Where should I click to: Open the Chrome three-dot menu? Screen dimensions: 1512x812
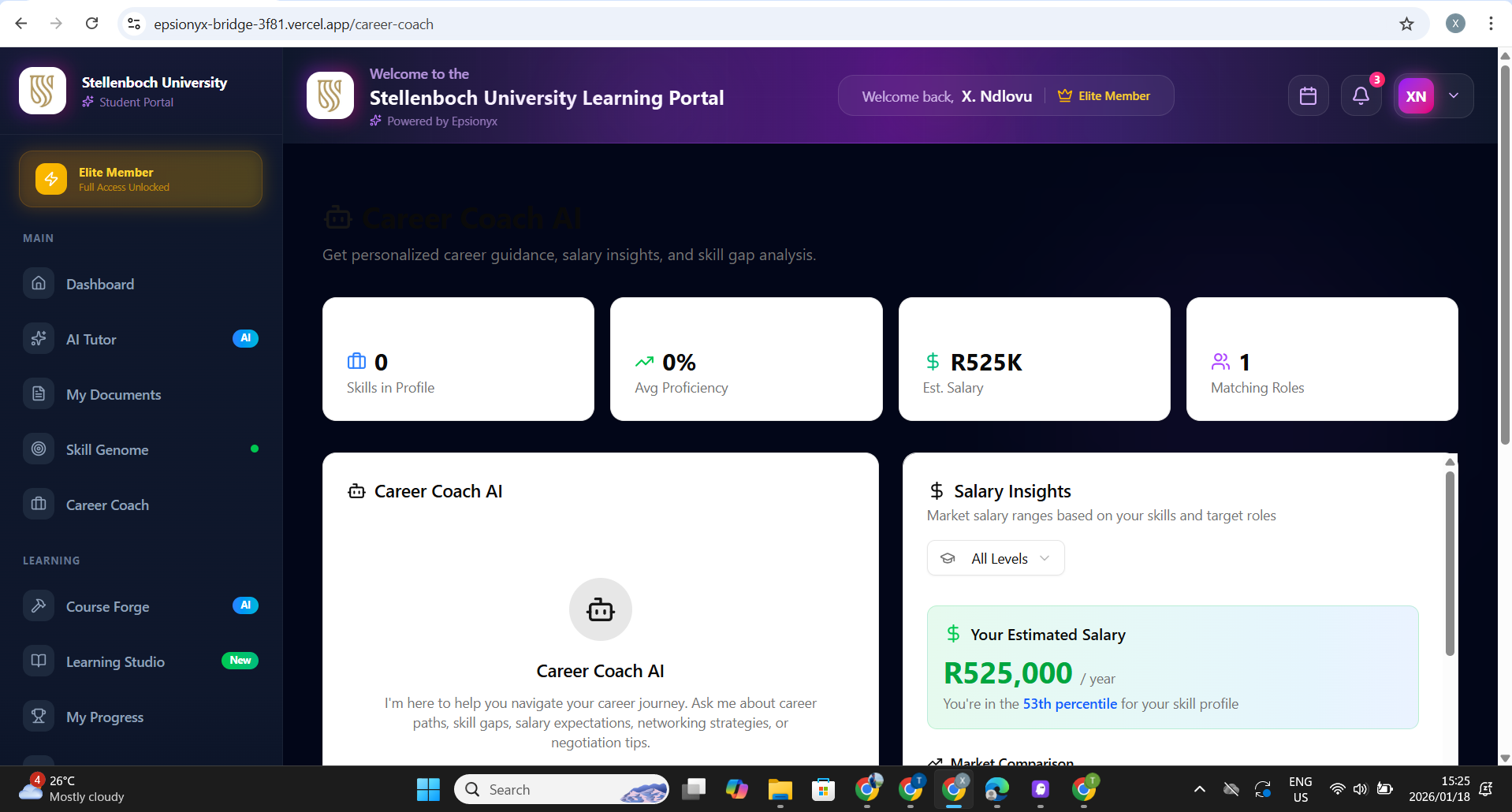(1491, 24)
